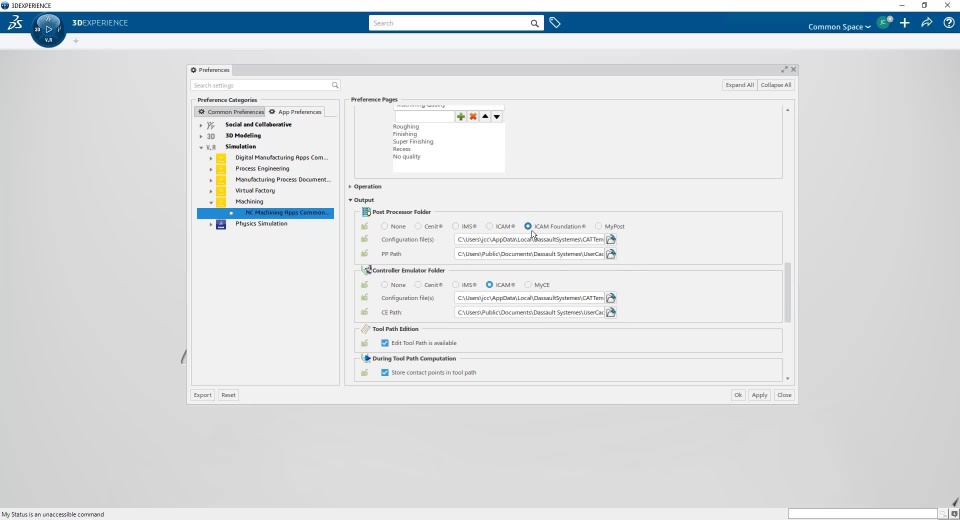Select Super Finishing in quality list
This screenshot has height=520, width=960.
pyautogui.click(x=413, y=141)
